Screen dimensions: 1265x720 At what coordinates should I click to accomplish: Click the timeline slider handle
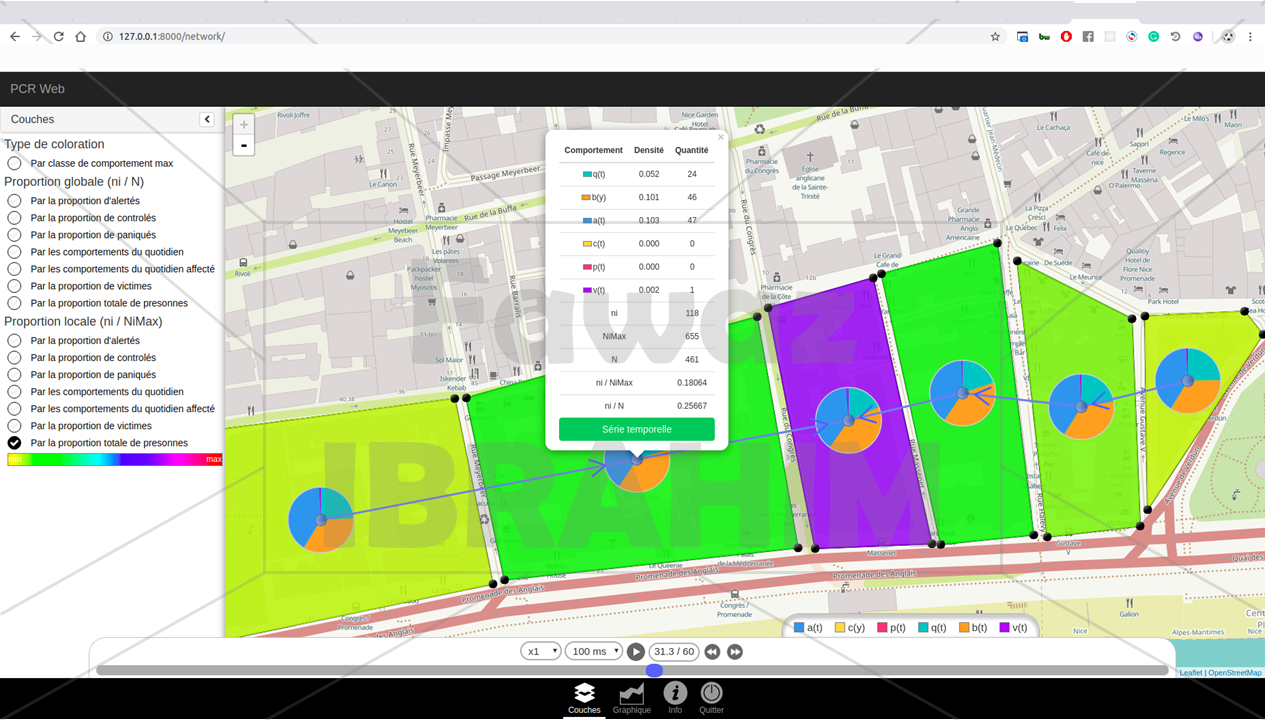coord(654,670)
